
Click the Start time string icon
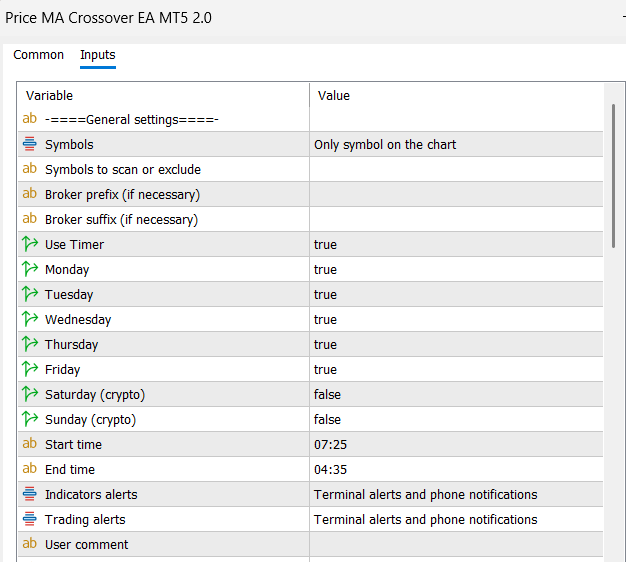[29, 445]
